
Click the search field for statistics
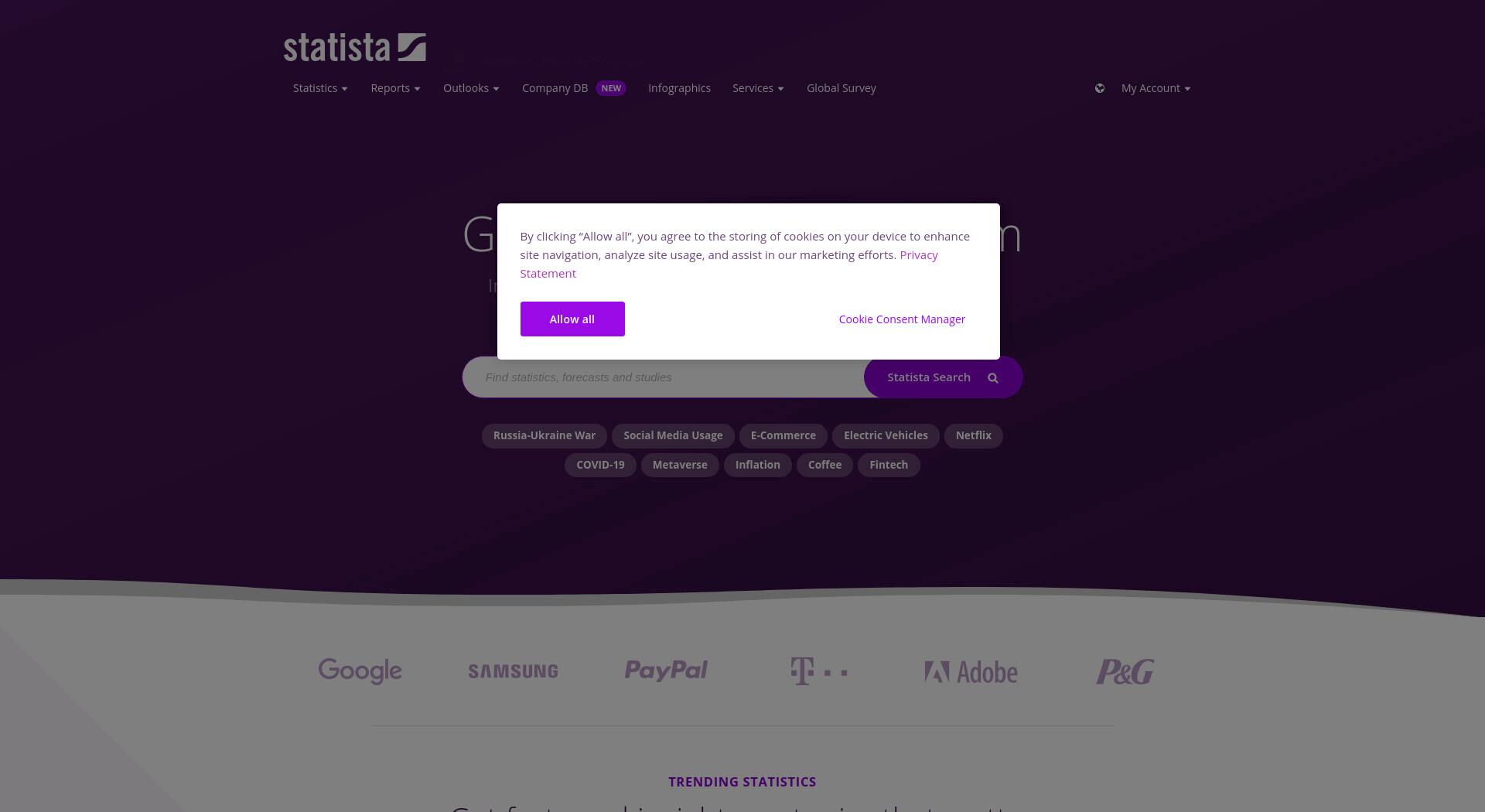click(665, 377)
